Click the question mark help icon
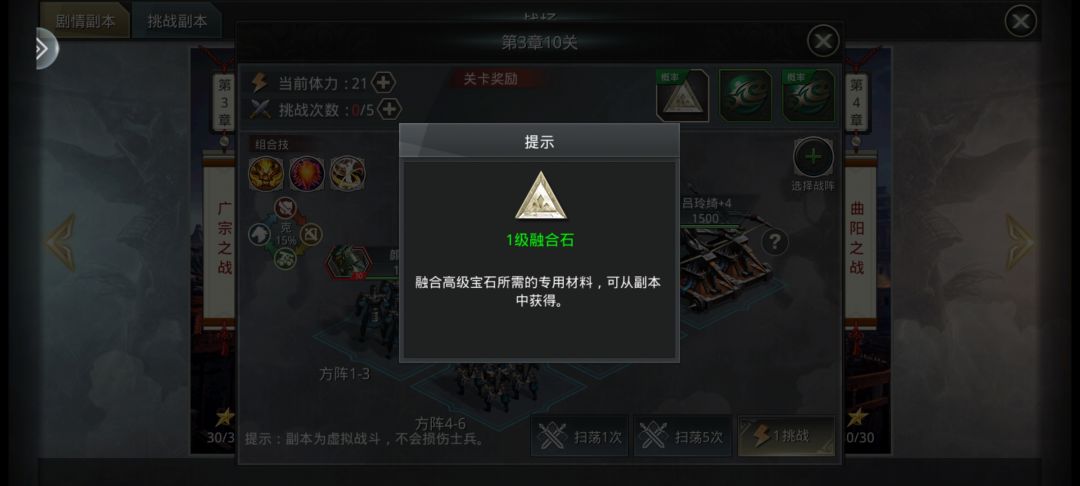 pos(775,241)
